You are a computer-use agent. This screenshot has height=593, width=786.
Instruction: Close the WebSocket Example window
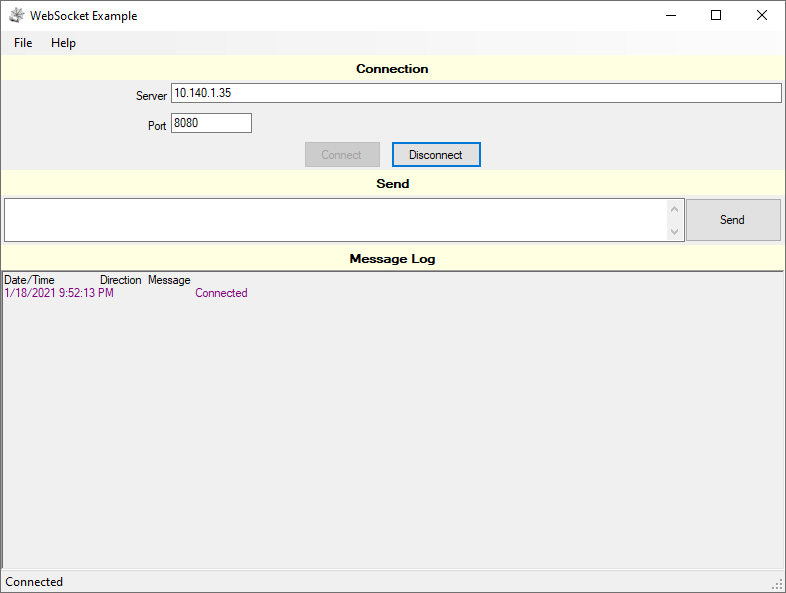(761, 16)
